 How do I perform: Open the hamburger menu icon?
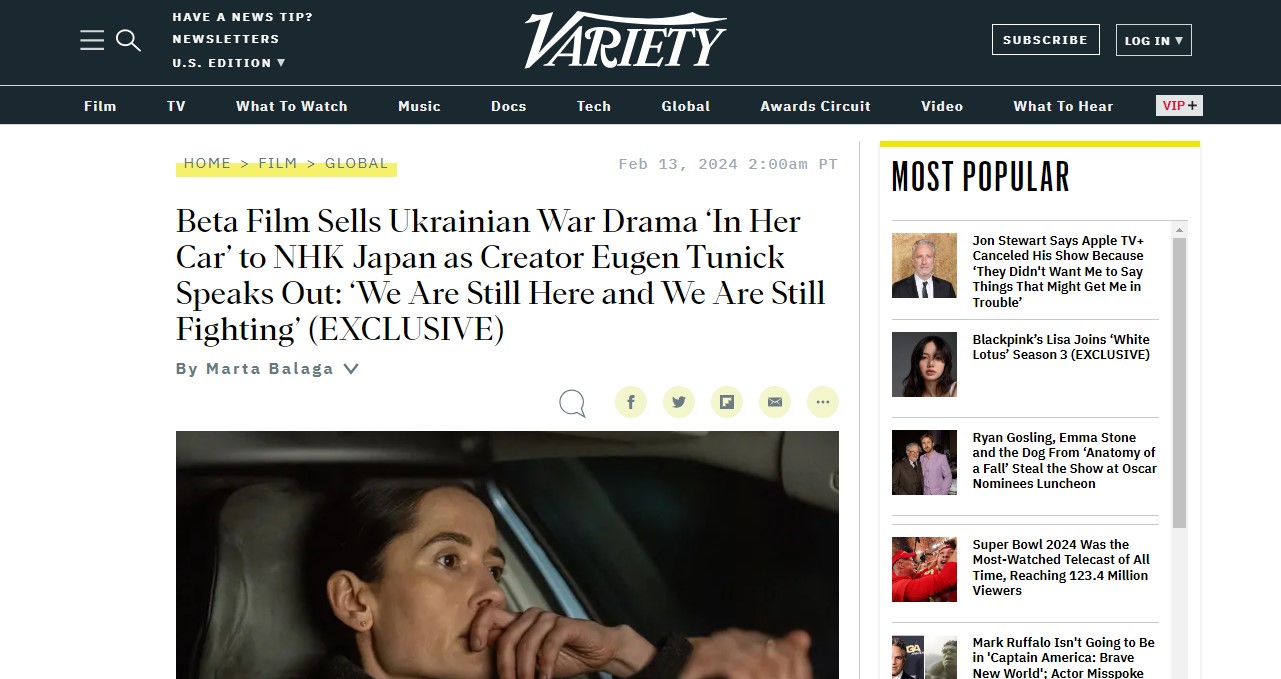[92, 40]
